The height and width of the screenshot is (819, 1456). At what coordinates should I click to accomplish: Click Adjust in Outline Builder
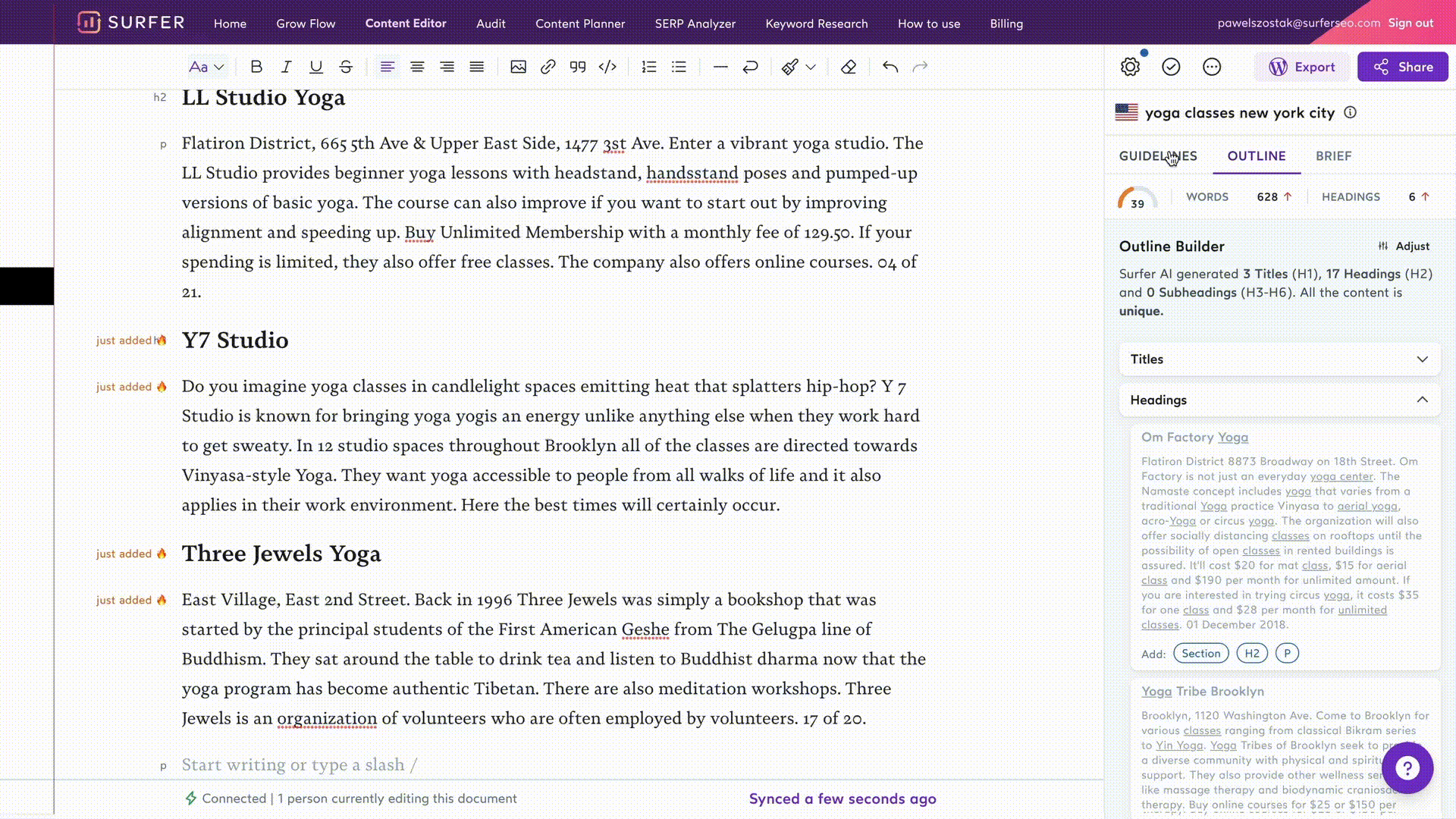1404,246
